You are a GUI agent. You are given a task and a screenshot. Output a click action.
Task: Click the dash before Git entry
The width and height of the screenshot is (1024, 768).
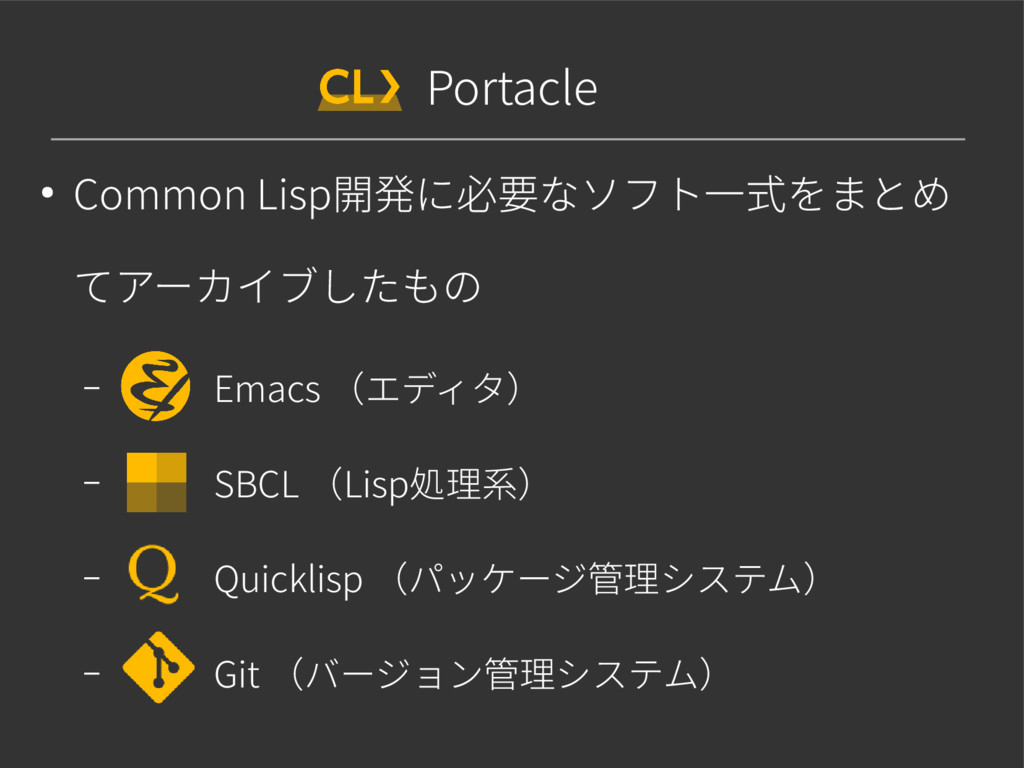coord(92,672)
